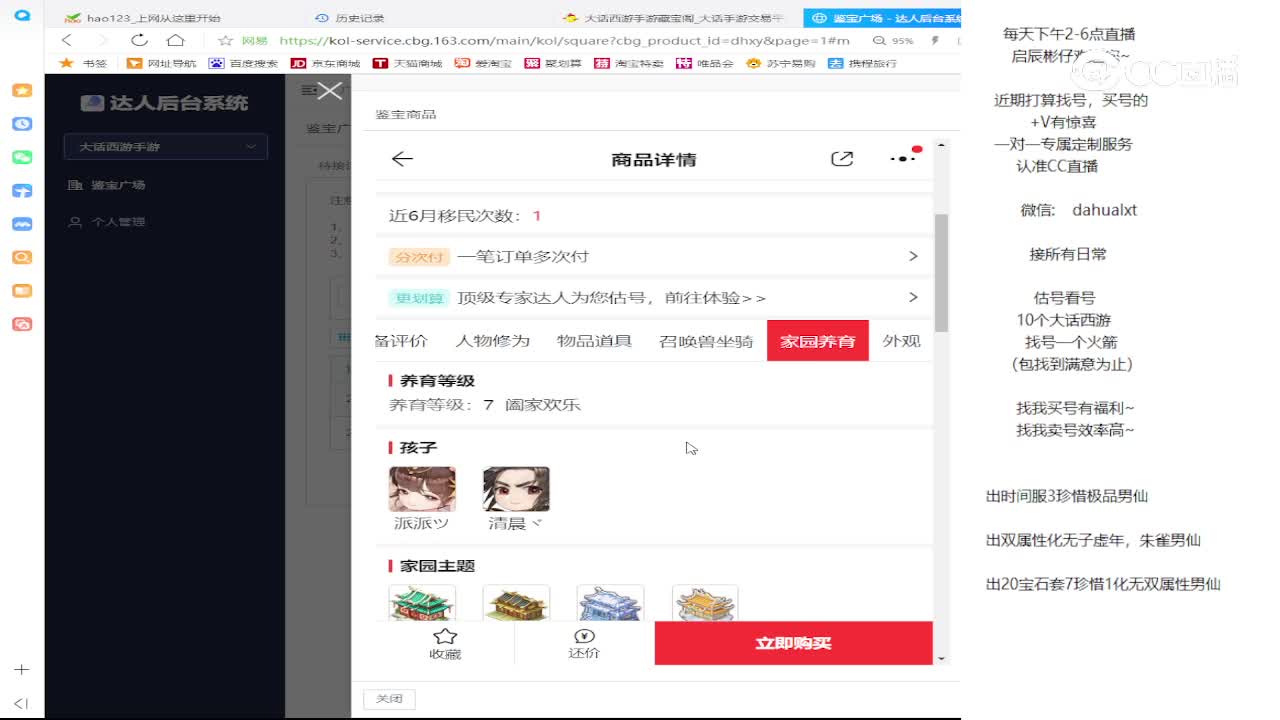1280x720 pixels.
Task: Open 京东商城 bookmark
Action: tap(325, 63)
